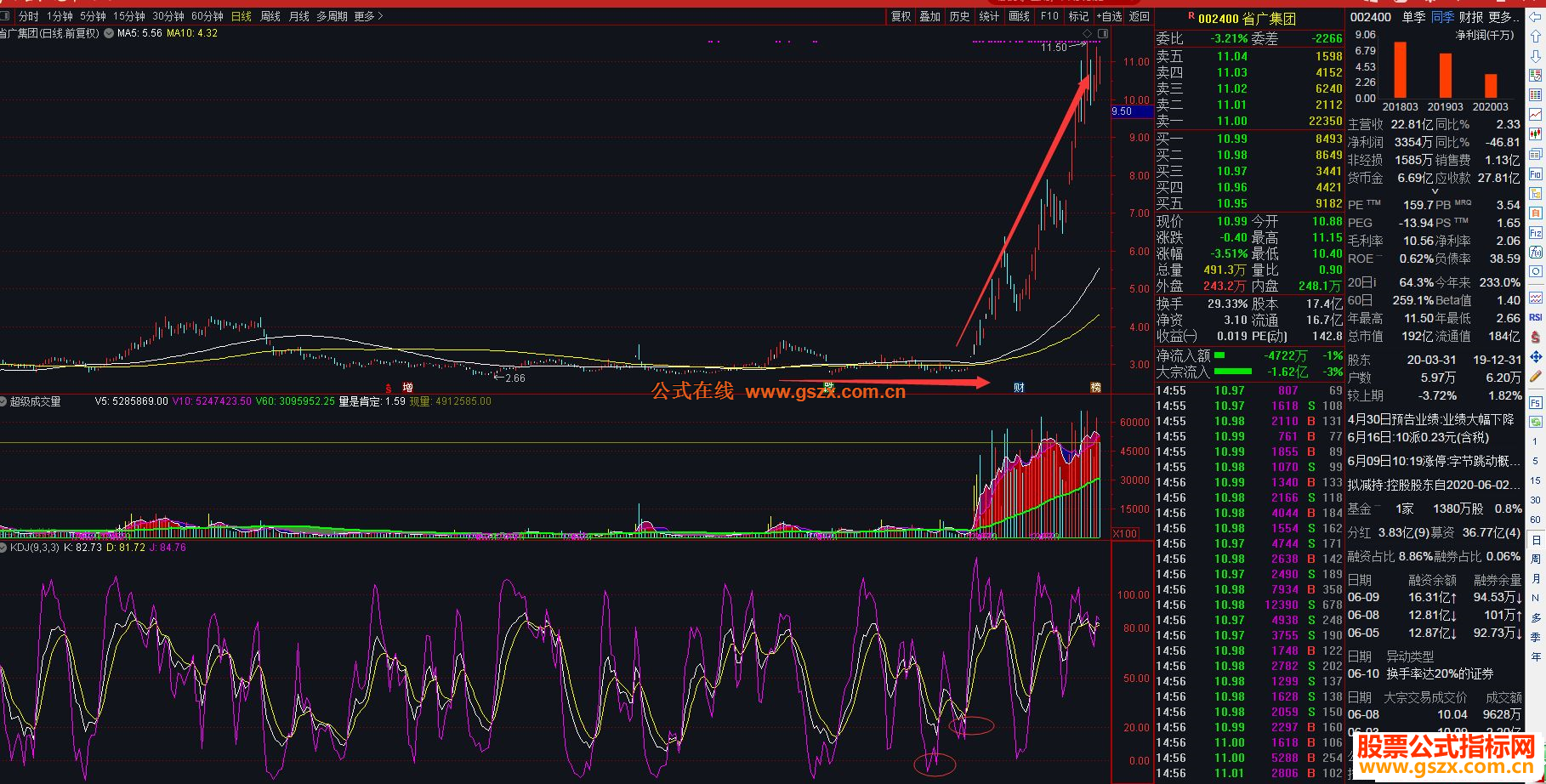Switch chart to 分时 intraday view
1546x784 pixels.
click(28, 16)
